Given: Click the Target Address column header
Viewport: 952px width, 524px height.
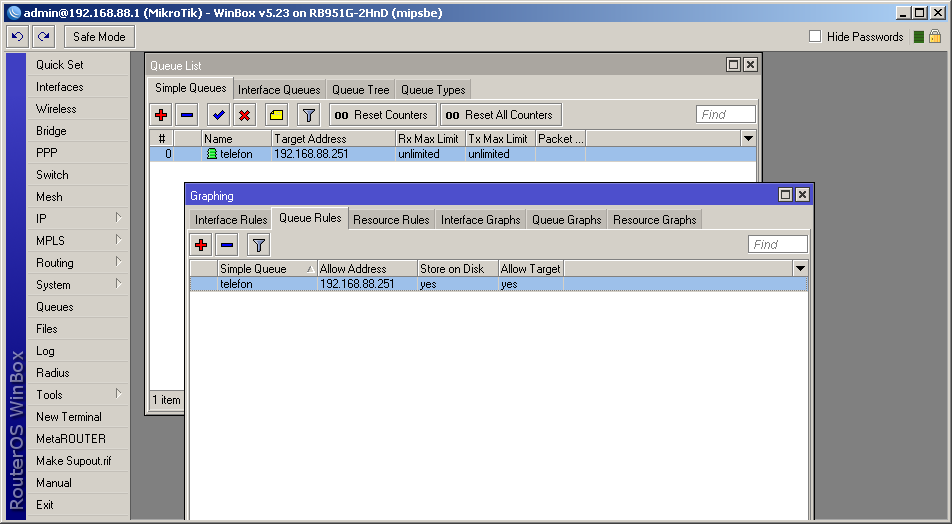Looking at the screenshot, I should click(x=333, y=138).
